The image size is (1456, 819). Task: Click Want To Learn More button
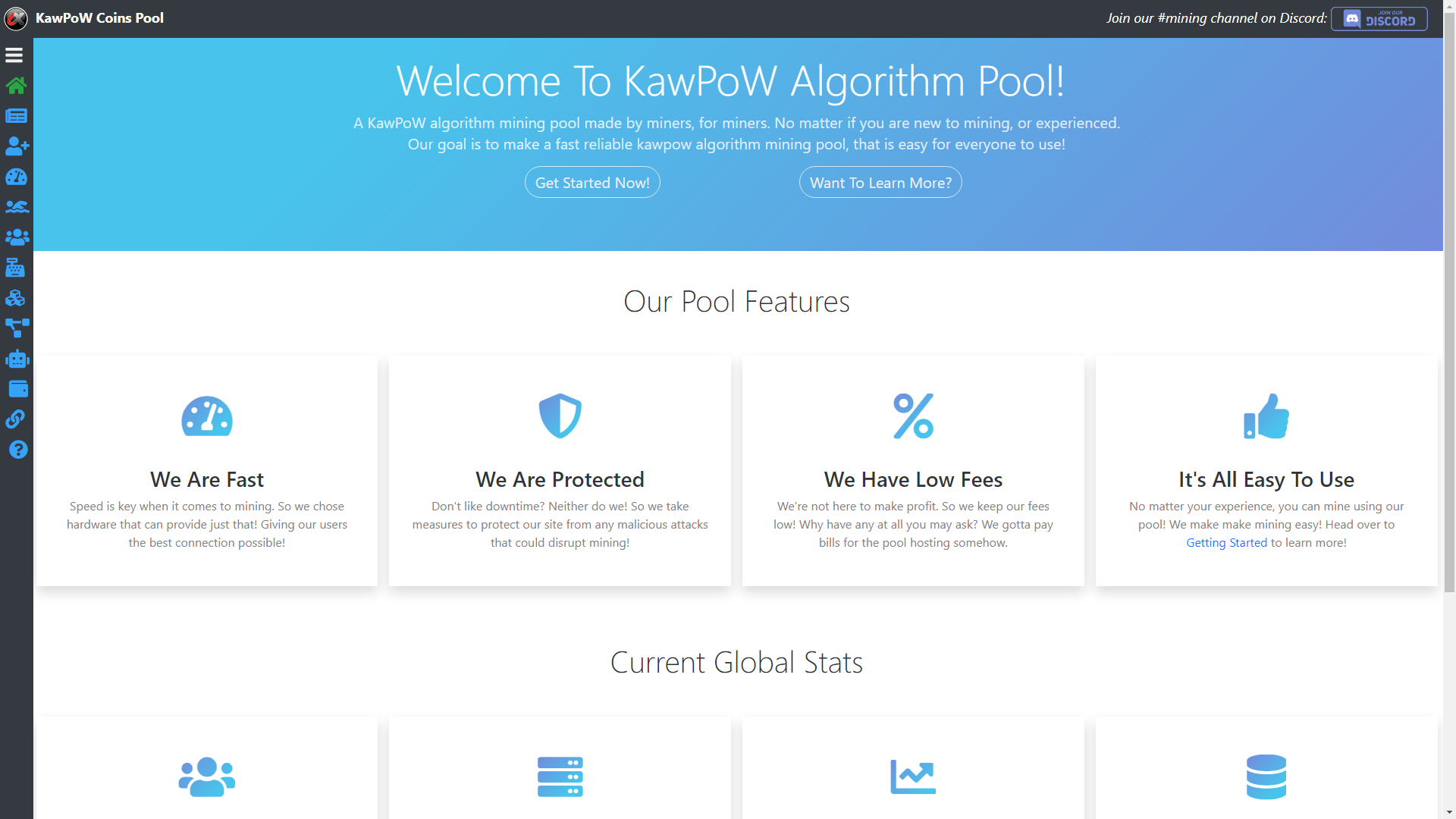coord(880,181)
